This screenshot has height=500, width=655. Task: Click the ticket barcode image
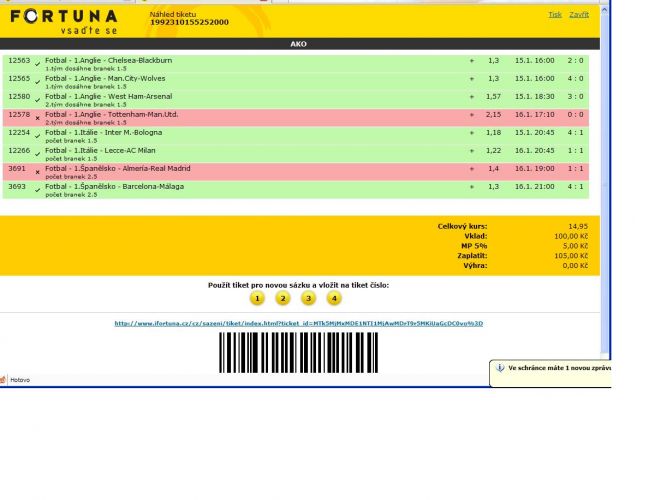point(299,353)
